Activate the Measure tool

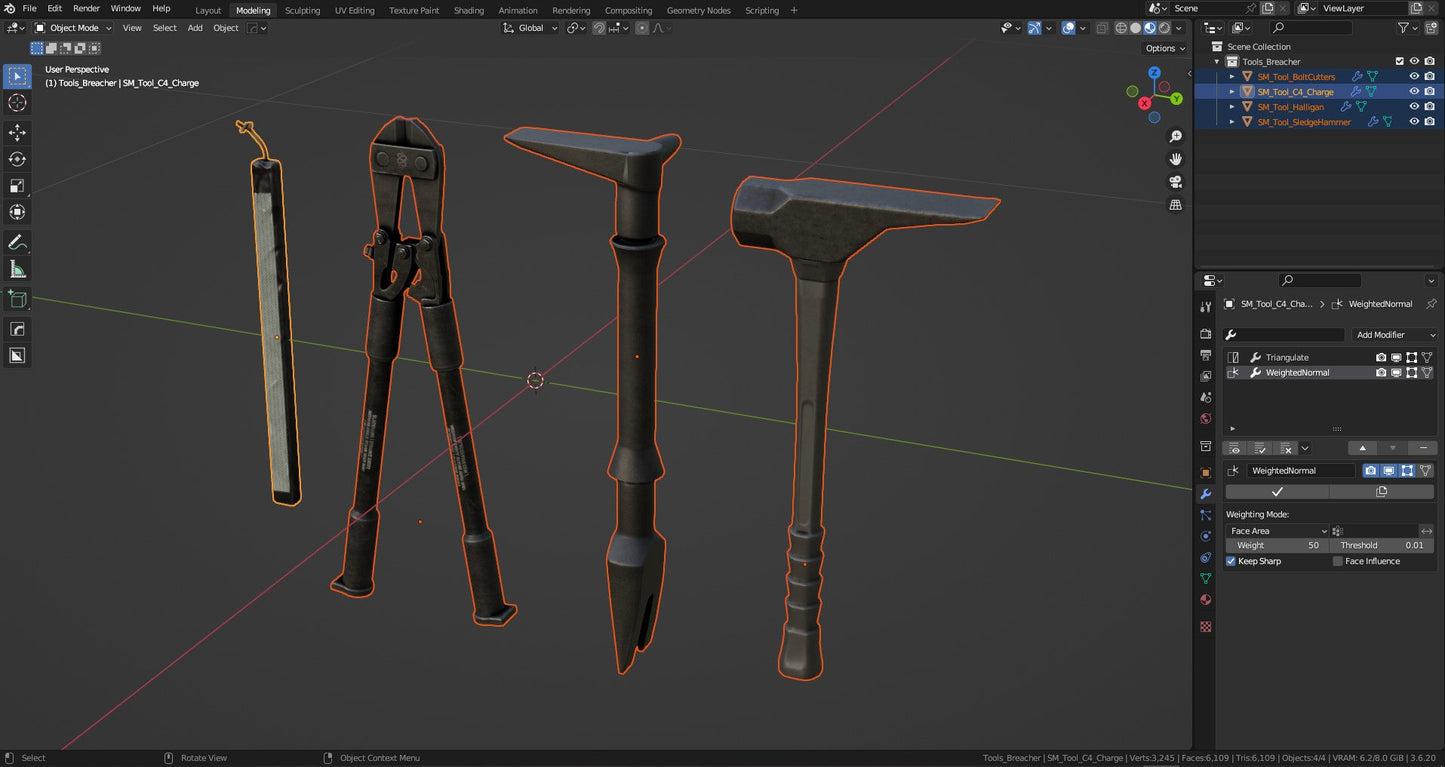pos(17,268)
